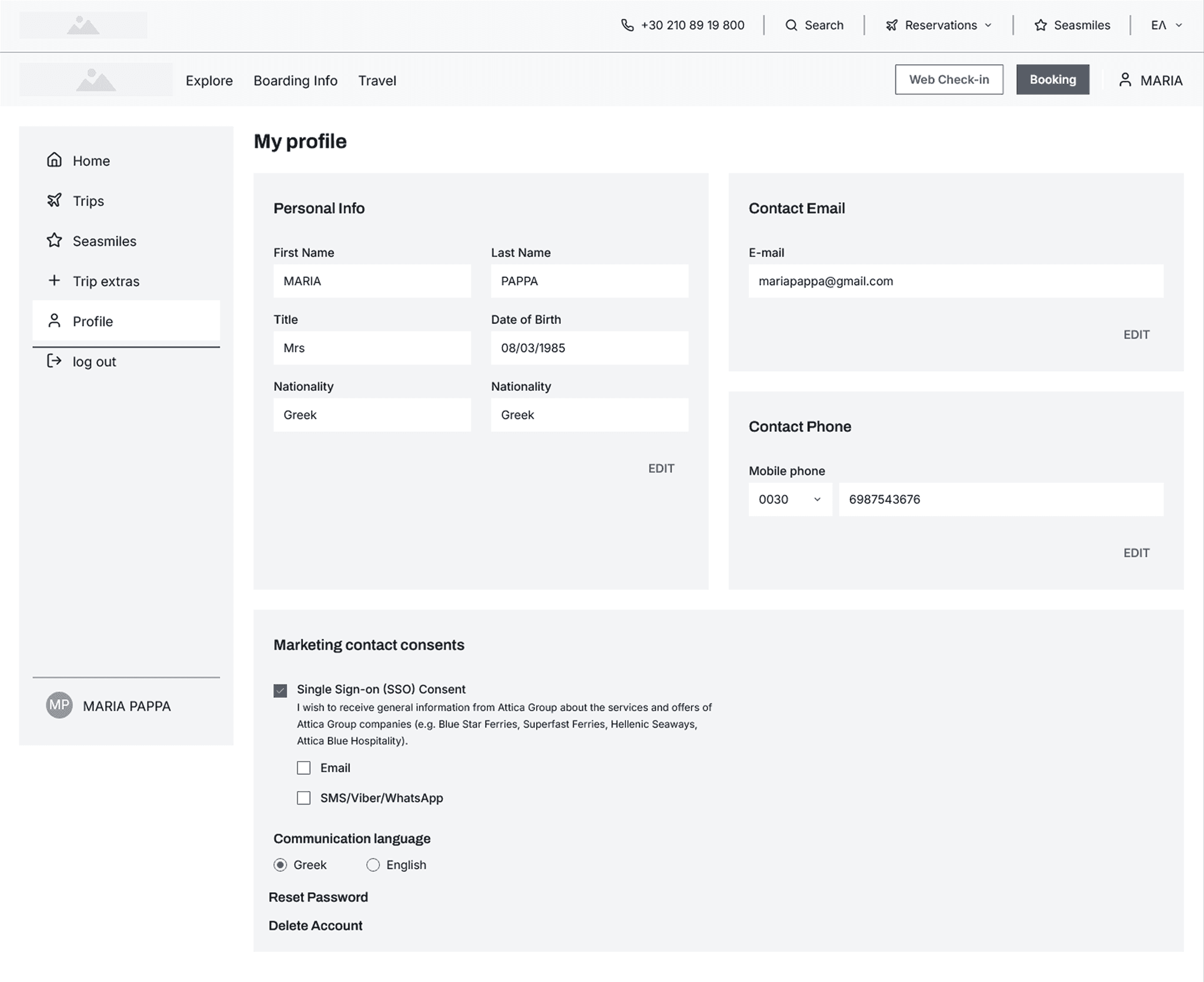This screenshot has height=982, width=1204.
Task: Click the plus icon next to Trip extras
Action: coord(54,280)
